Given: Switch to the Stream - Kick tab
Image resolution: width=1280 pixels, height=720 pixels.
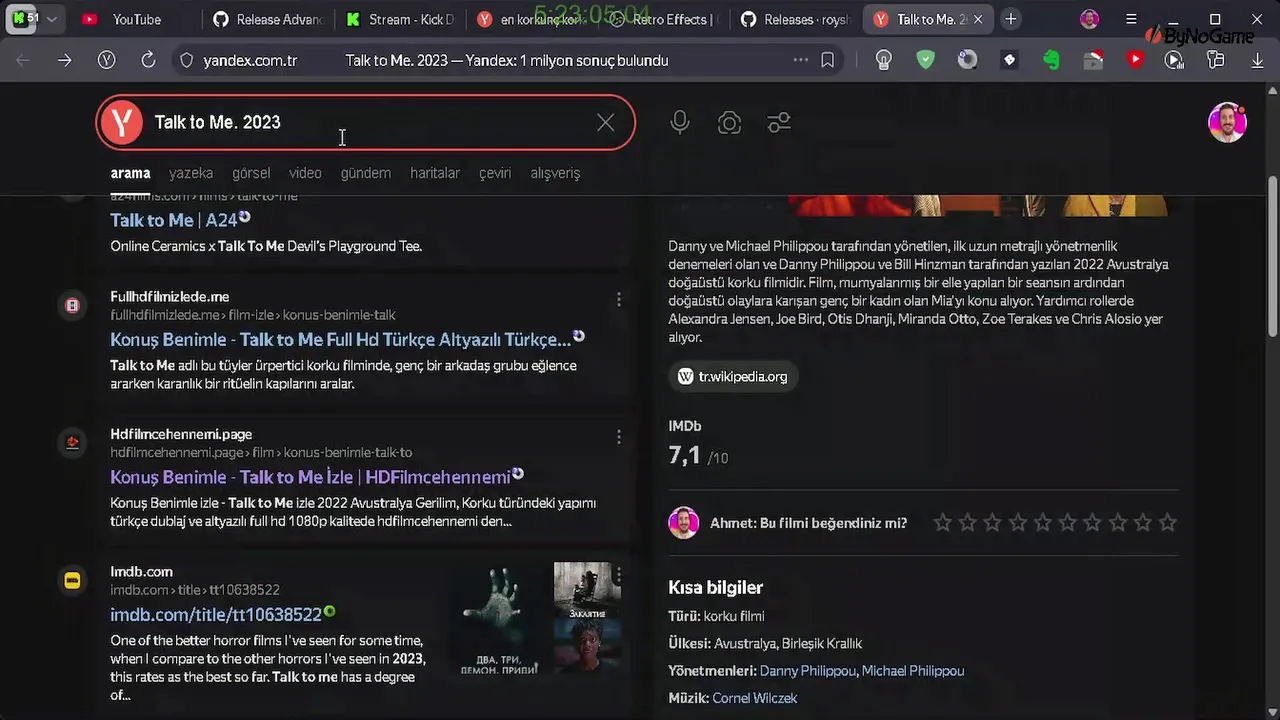Looking at the screenshot, I should coord(400,20).
